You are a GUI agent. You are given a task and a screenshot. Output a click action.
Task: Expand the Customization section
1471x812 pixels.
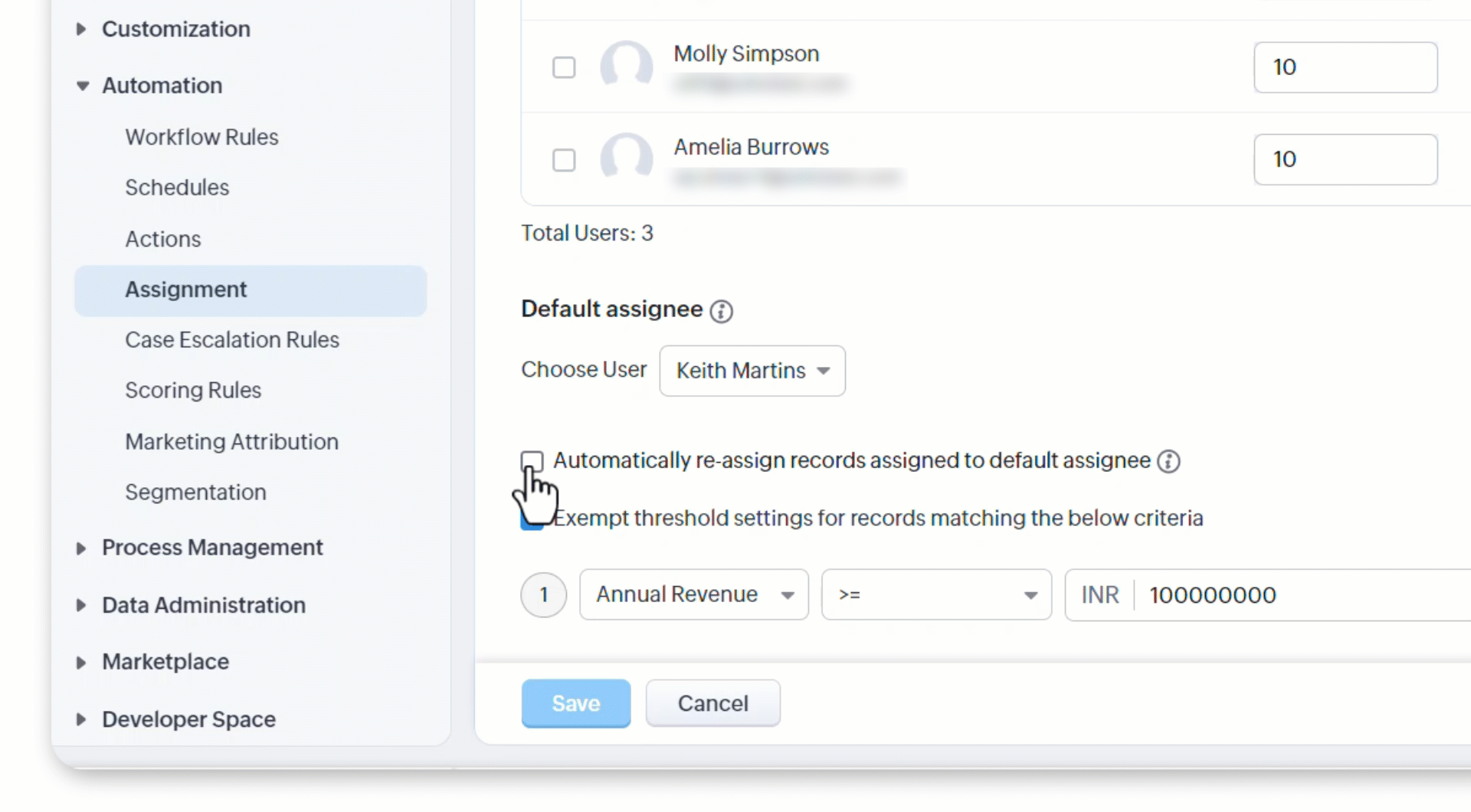click(x=81, y=29)
